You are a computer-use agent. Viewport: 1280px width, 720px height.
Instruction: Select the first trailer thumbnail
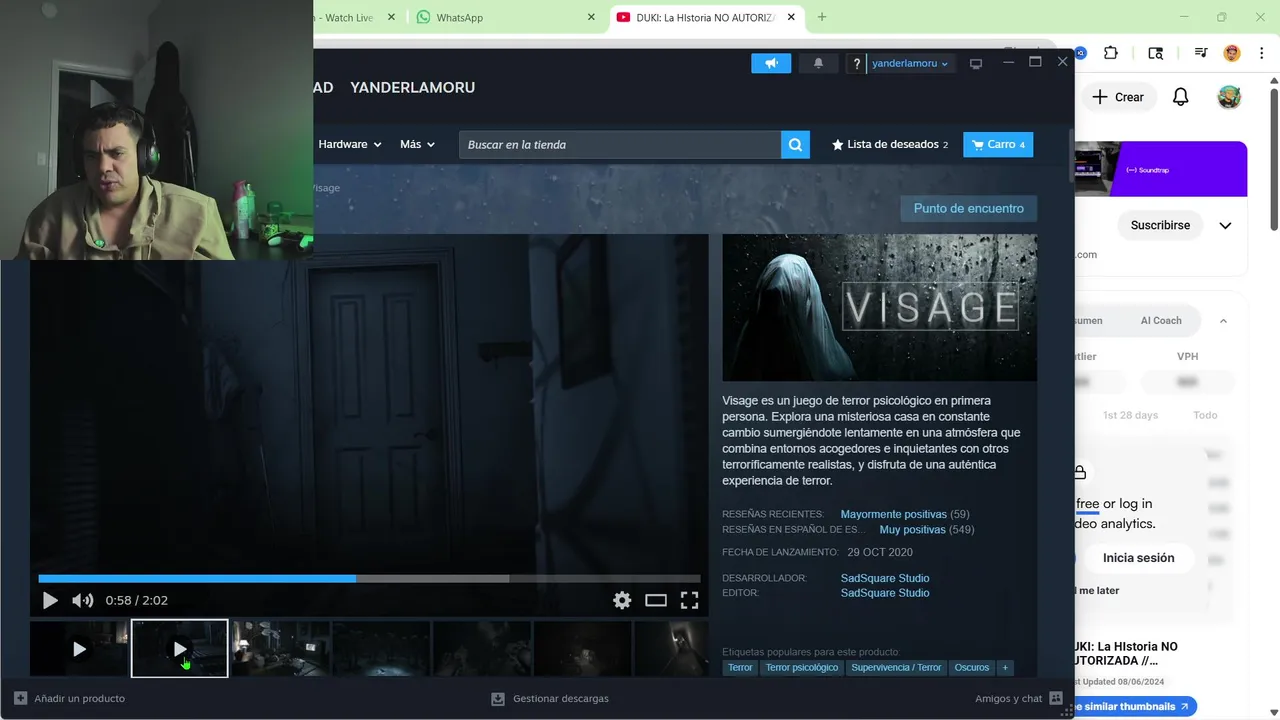tap(79, 649)
